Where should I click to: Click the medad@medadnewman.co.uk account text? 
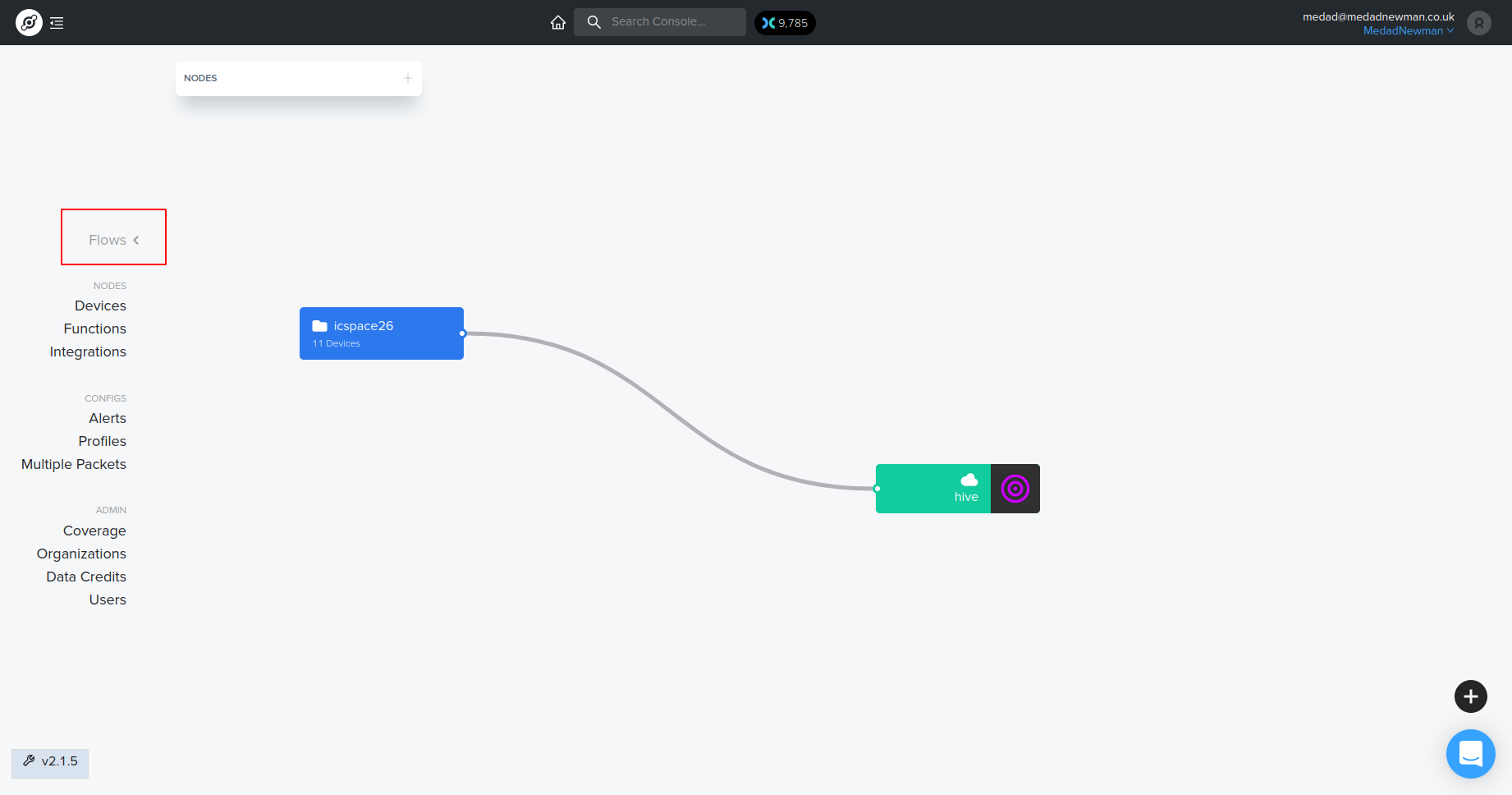pyautogui.click(x=1378, y=16)
